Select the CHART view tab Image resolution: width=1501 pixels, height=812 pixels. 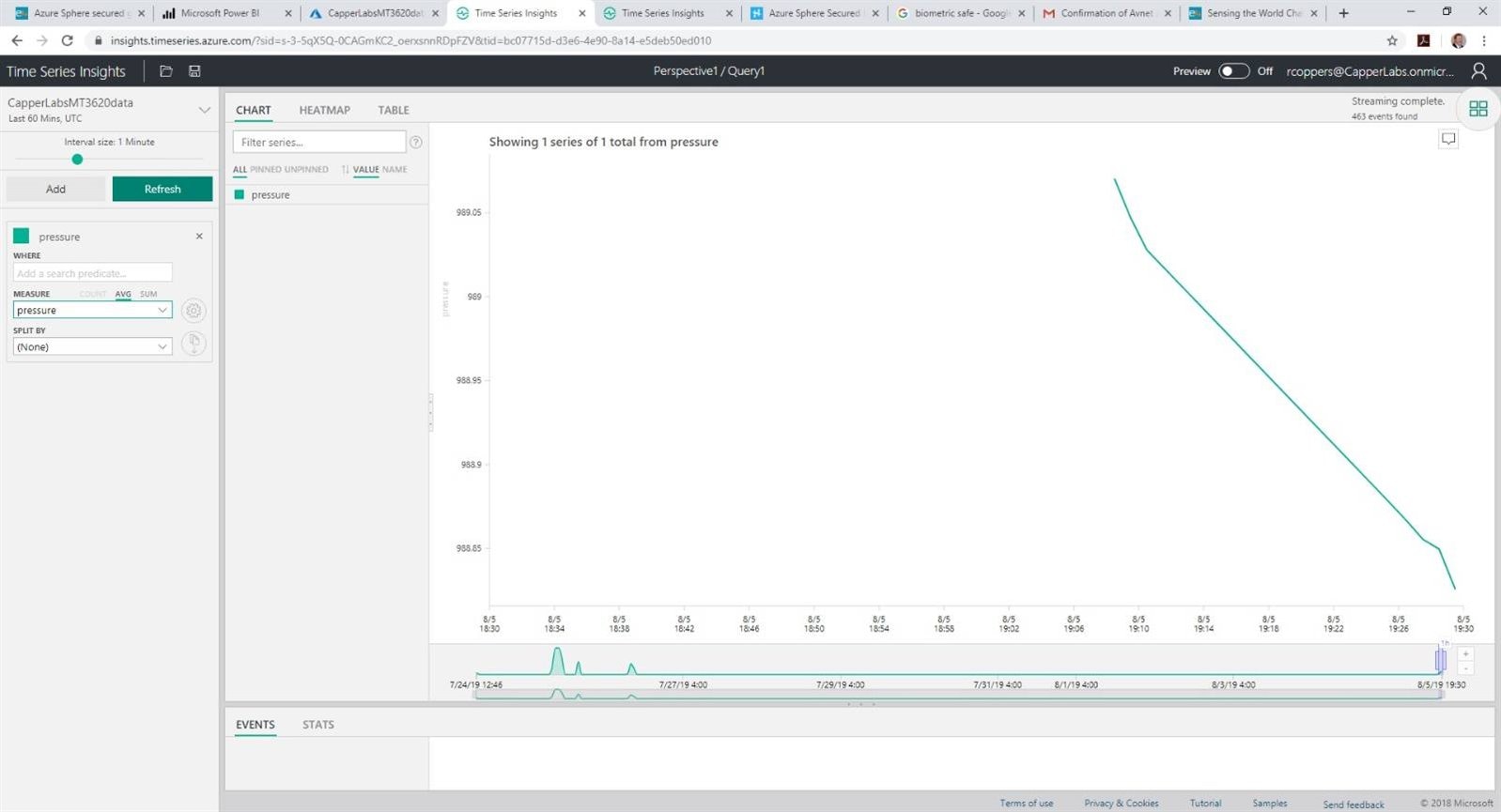coord(254,110)
